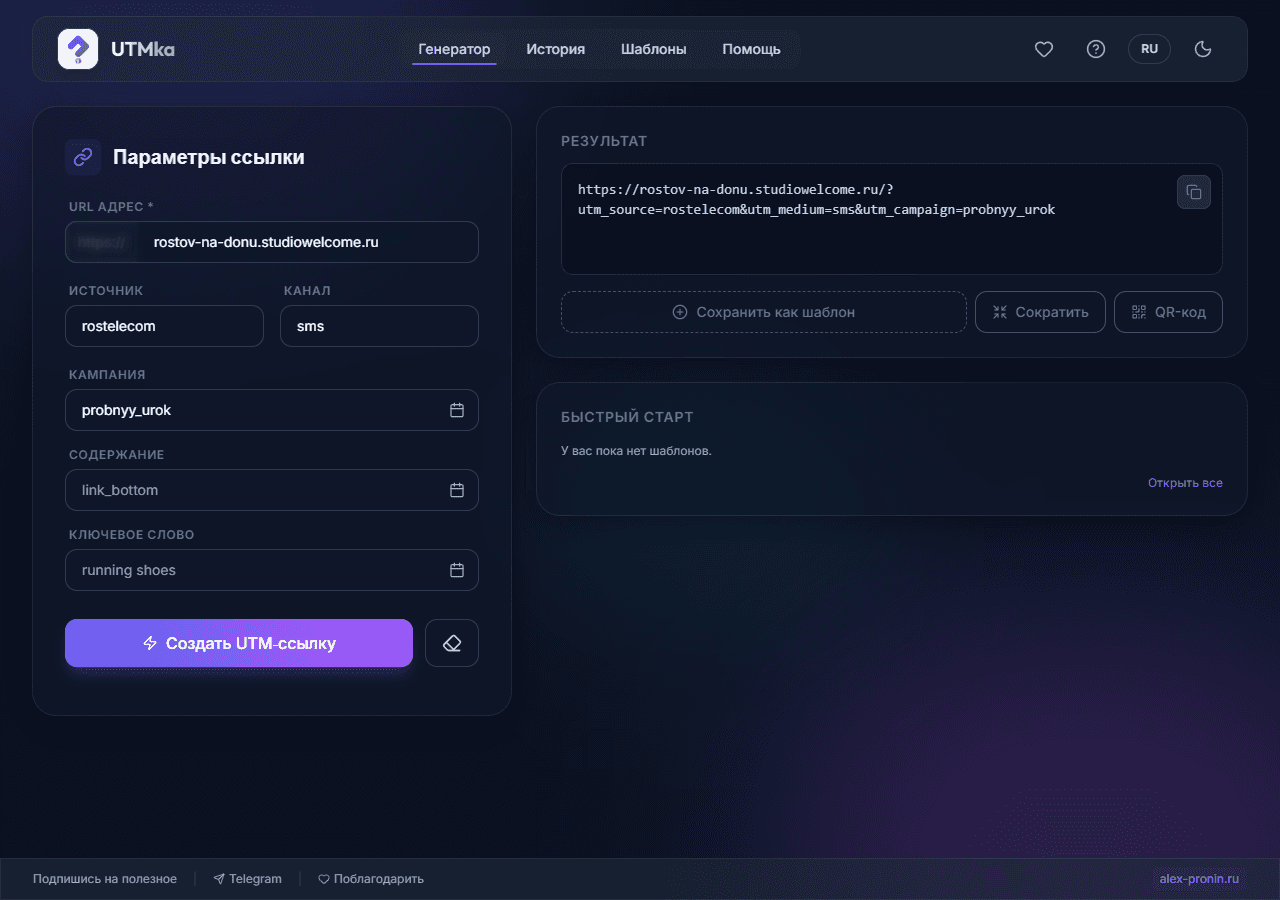Clear the form with the eraser icon

click(x=452, y=643)
